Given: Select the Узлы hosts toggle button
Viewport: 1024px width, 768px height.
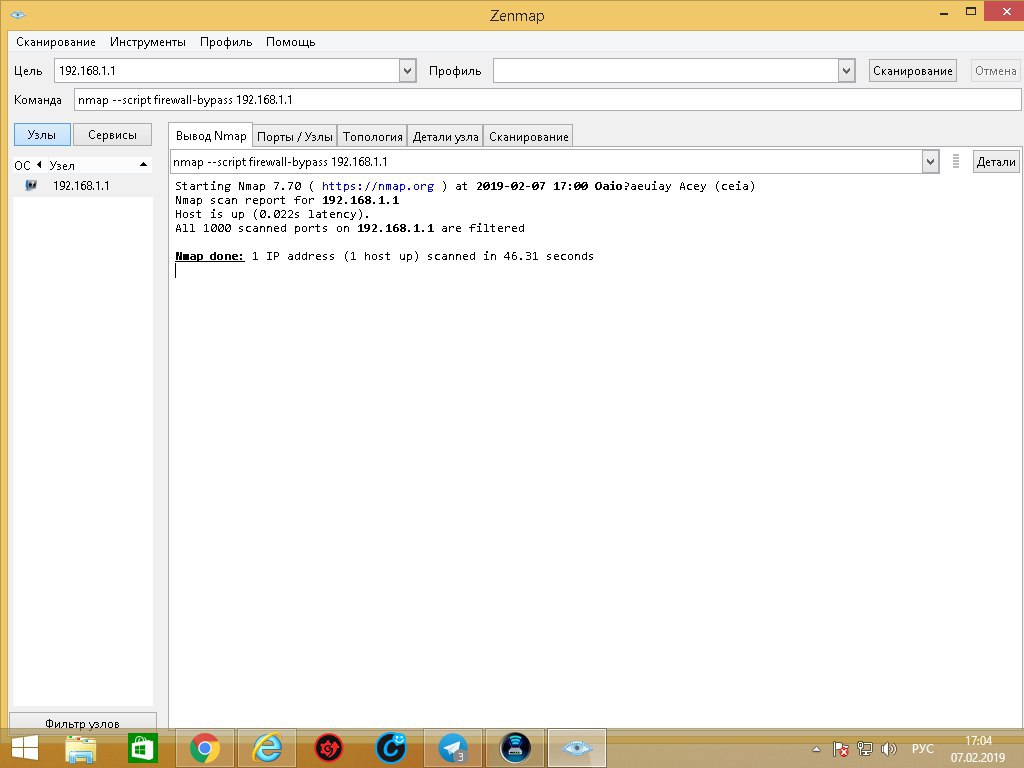Looking at the screenshot, I should point(42,135).
